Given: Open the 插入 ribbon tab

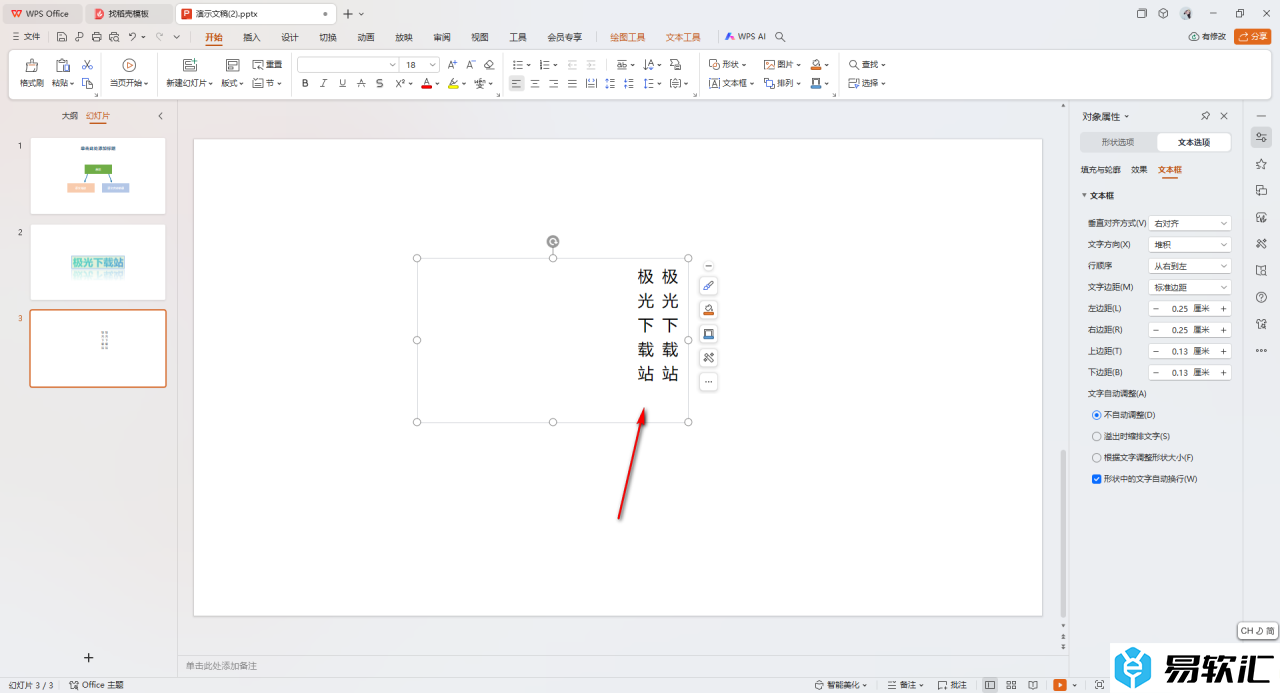Looking at the screenshot, I should tap(252, 37).
